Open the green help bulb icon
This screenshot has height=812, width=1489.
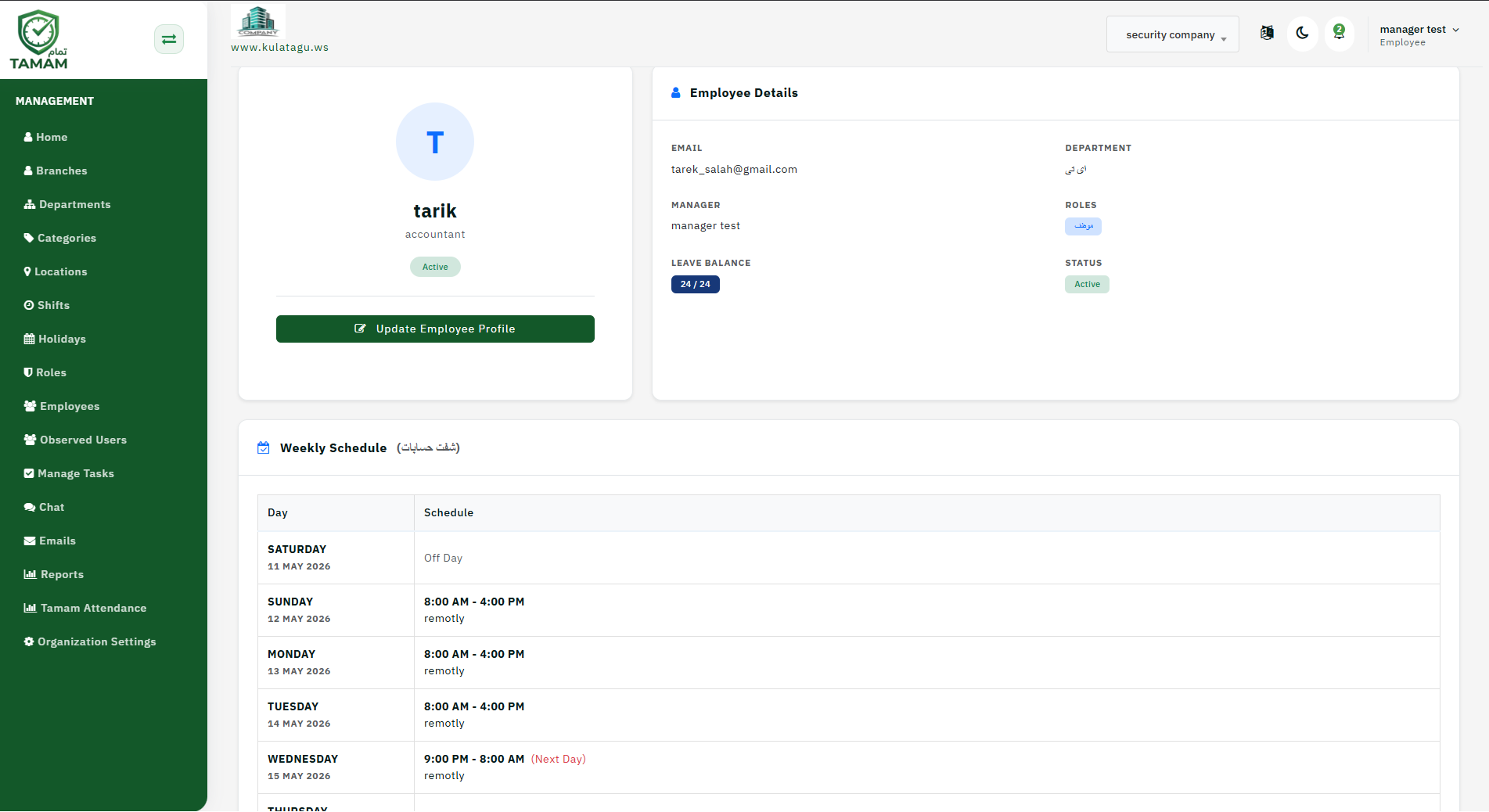pyautogui.click(x=1339, y=34)
